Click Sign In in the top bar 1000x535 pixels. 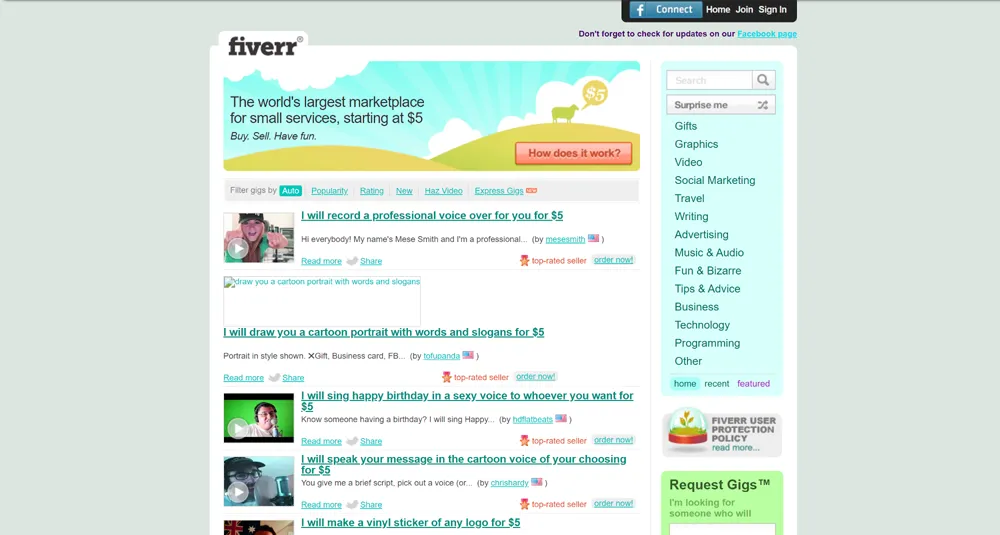tap(772, 10)
